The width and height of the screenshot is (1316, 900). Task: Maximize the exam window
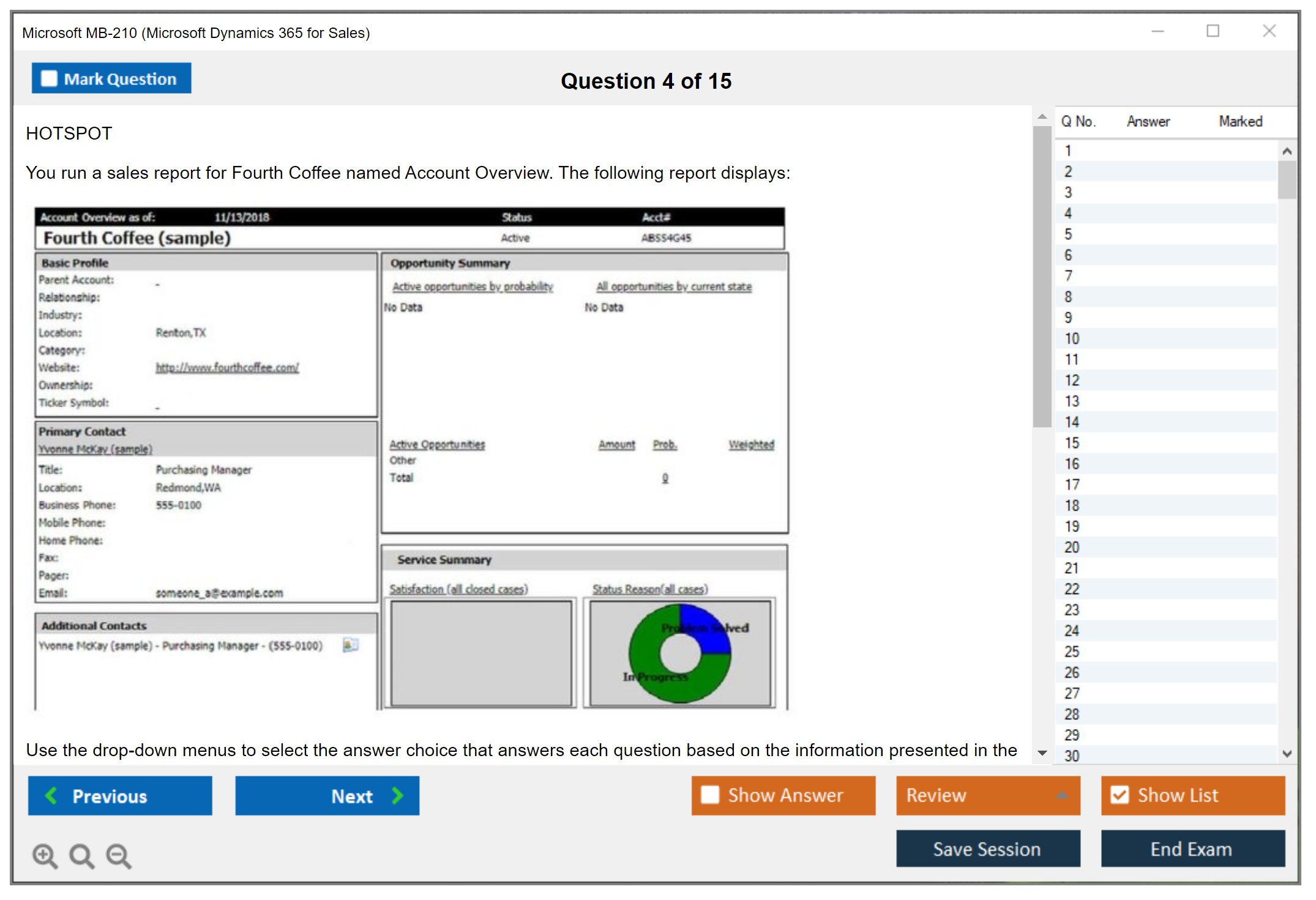pyautogui.click(x=1213, y=31)
